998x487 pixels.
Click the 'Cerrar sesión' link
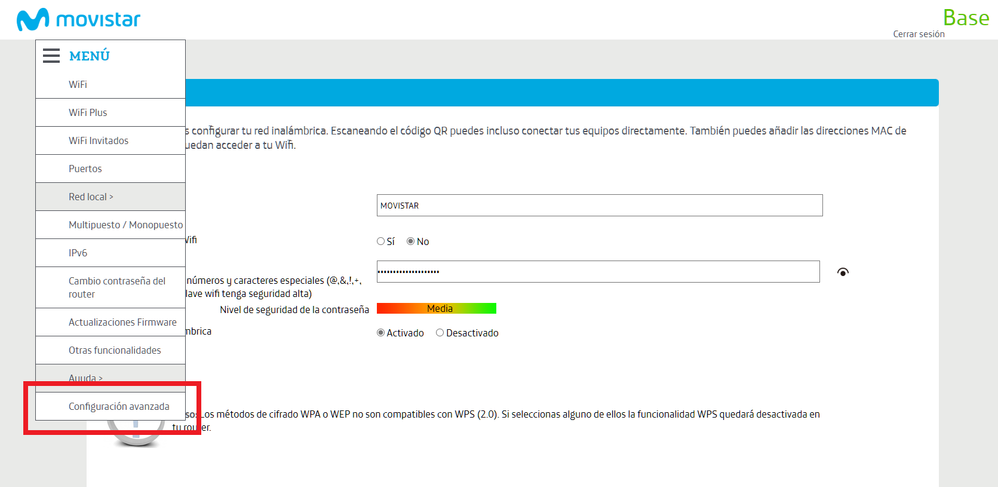tap(918, 34)
